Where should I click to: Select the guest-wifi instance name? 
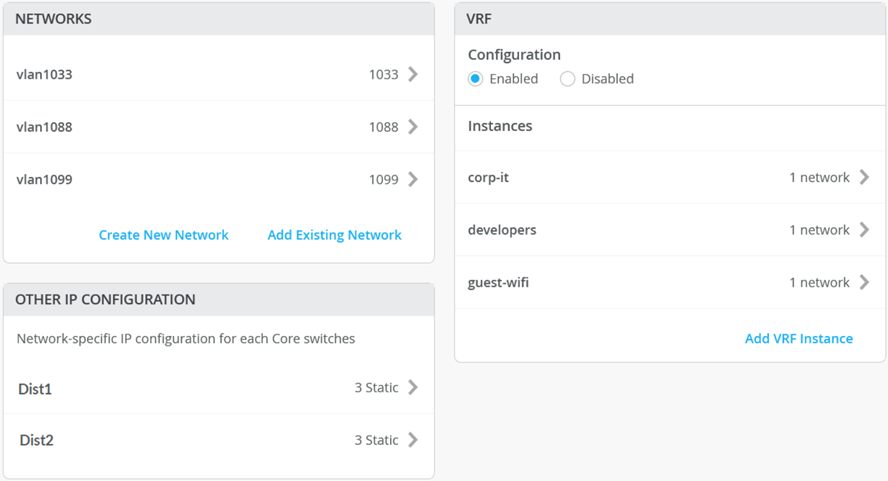tap(498, 282)
